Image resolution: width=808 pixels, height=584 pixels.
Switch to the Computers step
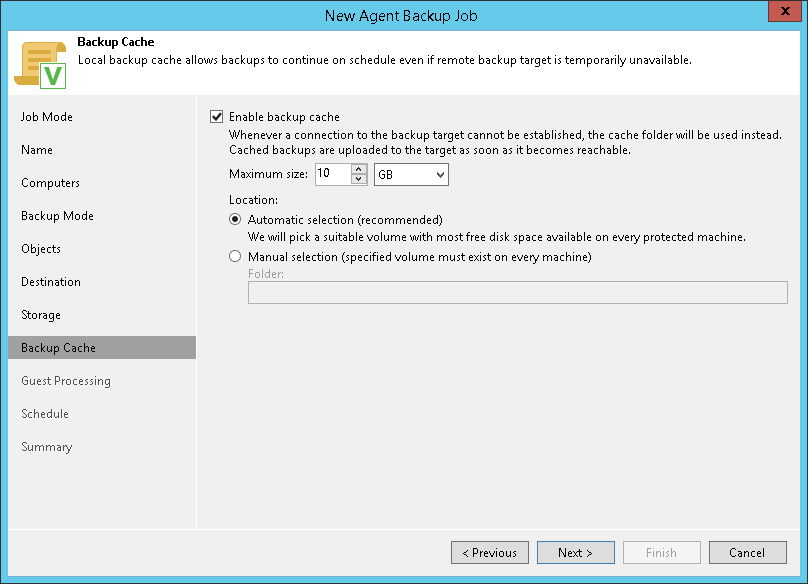50,183
